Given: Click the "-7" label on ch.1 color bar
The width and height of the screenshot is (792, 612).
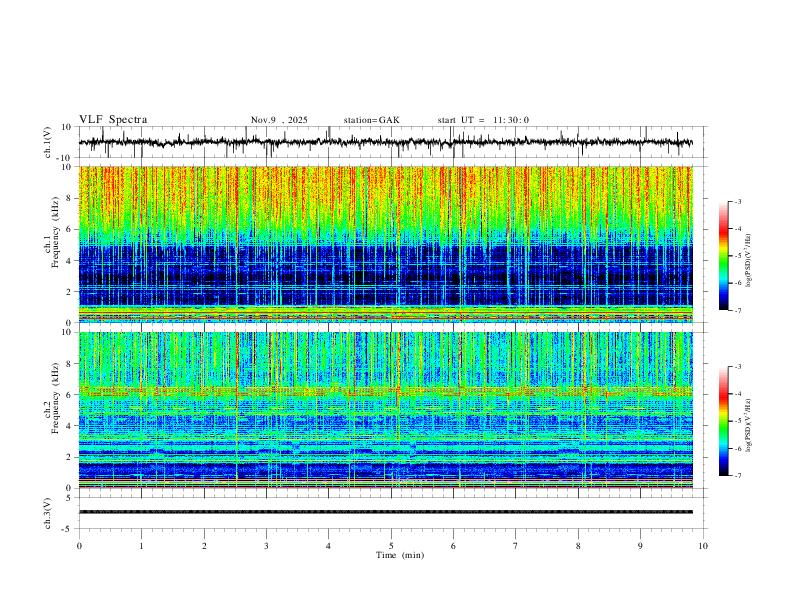Looking at the screenshot, I should click(738, 310).
